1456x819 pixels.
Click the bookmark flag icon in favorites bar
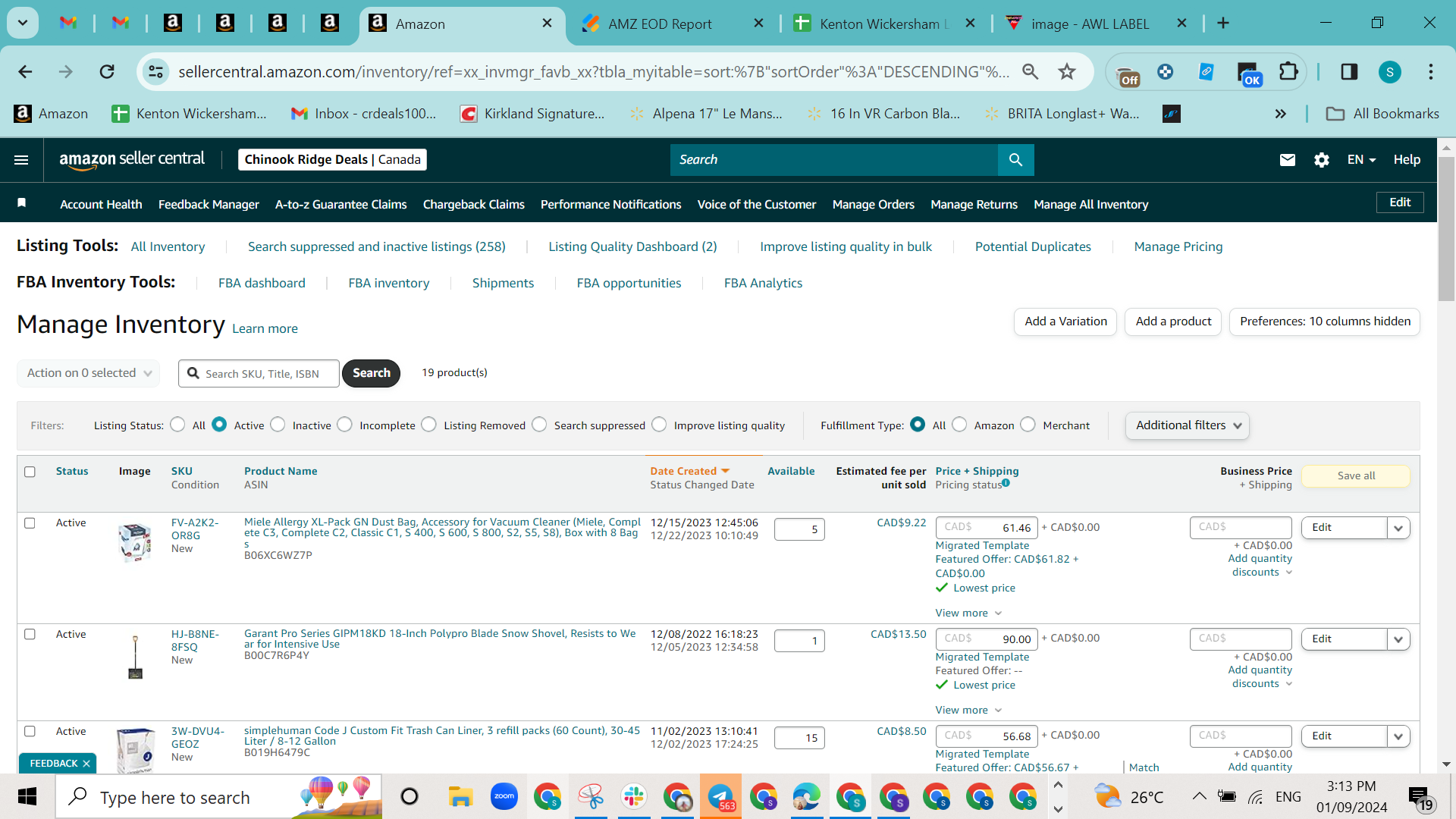pos(22,203)
